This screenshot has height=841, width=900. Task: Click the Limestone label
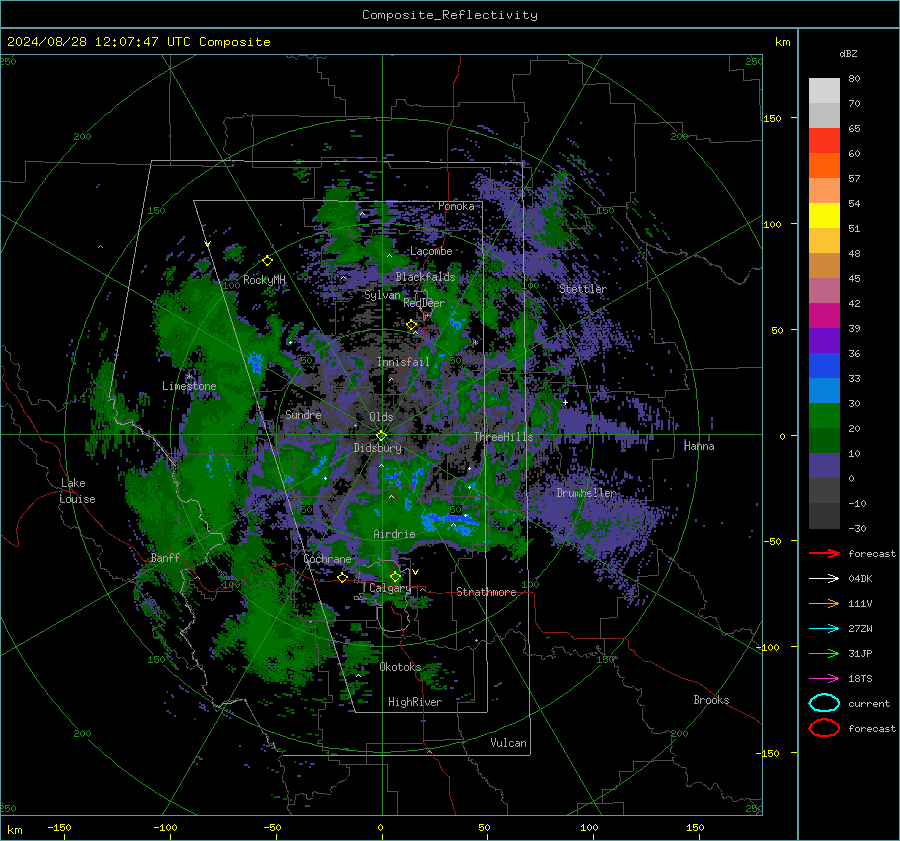point(189,386)
